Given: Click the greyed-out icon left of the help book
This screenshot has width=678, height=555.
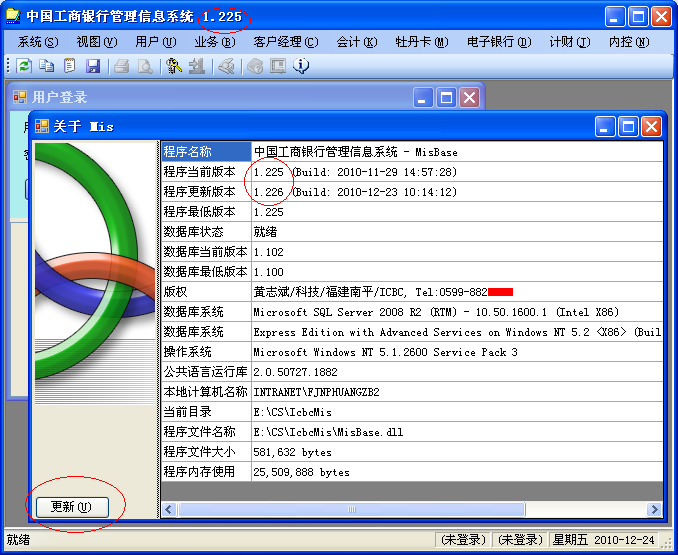Looking at the screenshot, I should pyautogui.click(x=226, y=66).
